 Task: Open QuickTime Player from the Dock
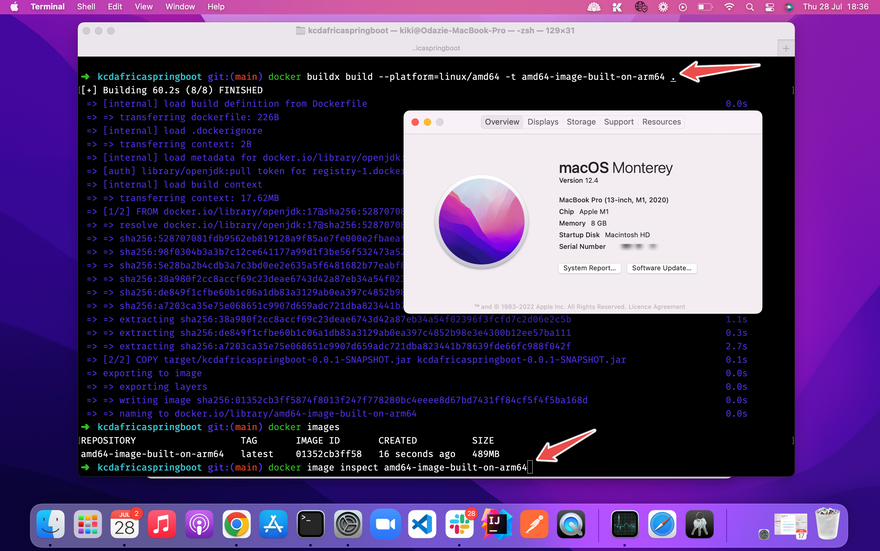[x=571, y=525]
